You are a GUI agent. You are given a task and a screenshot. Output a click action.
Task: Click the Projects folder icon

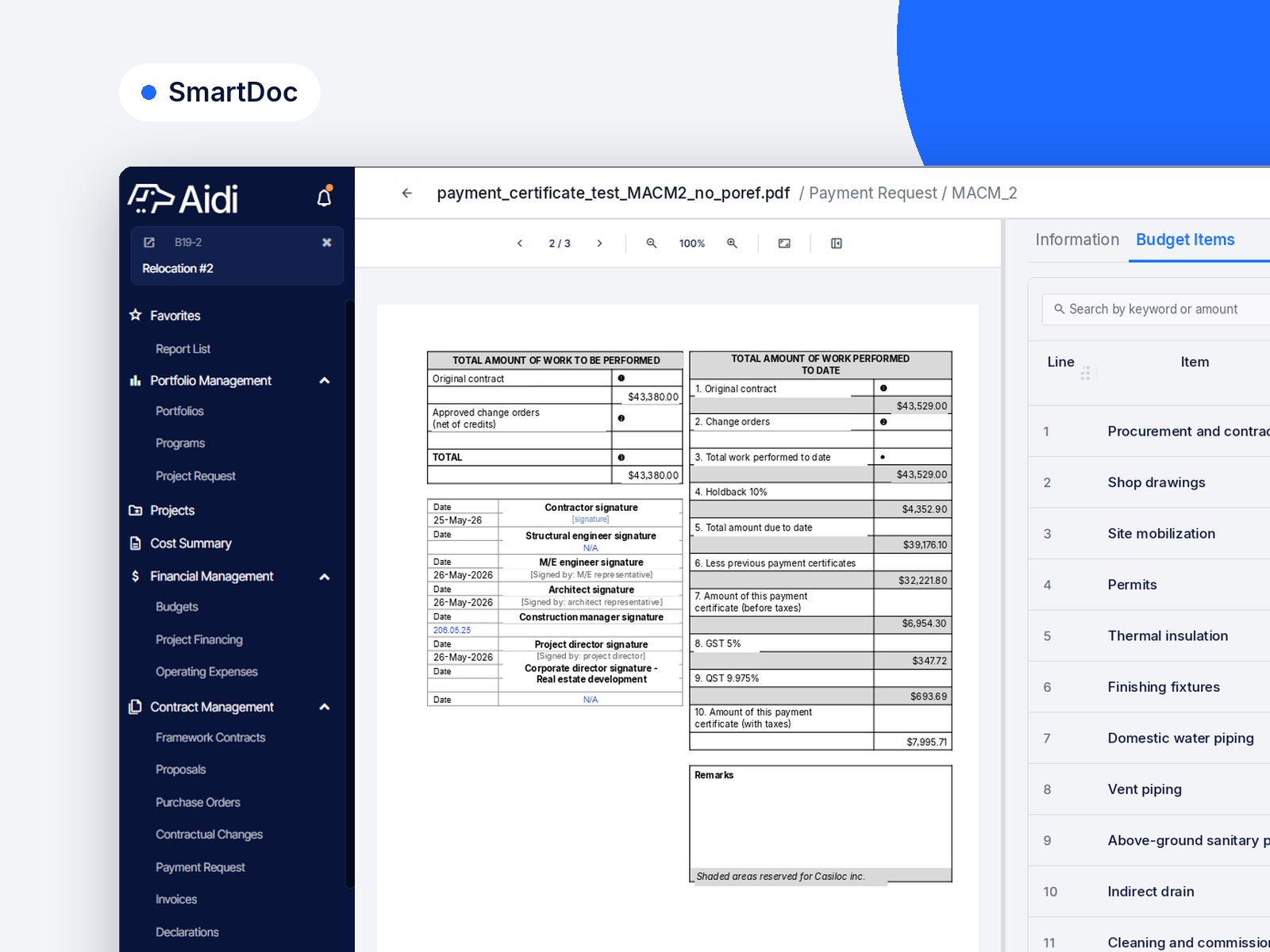(x=136, y=510)
